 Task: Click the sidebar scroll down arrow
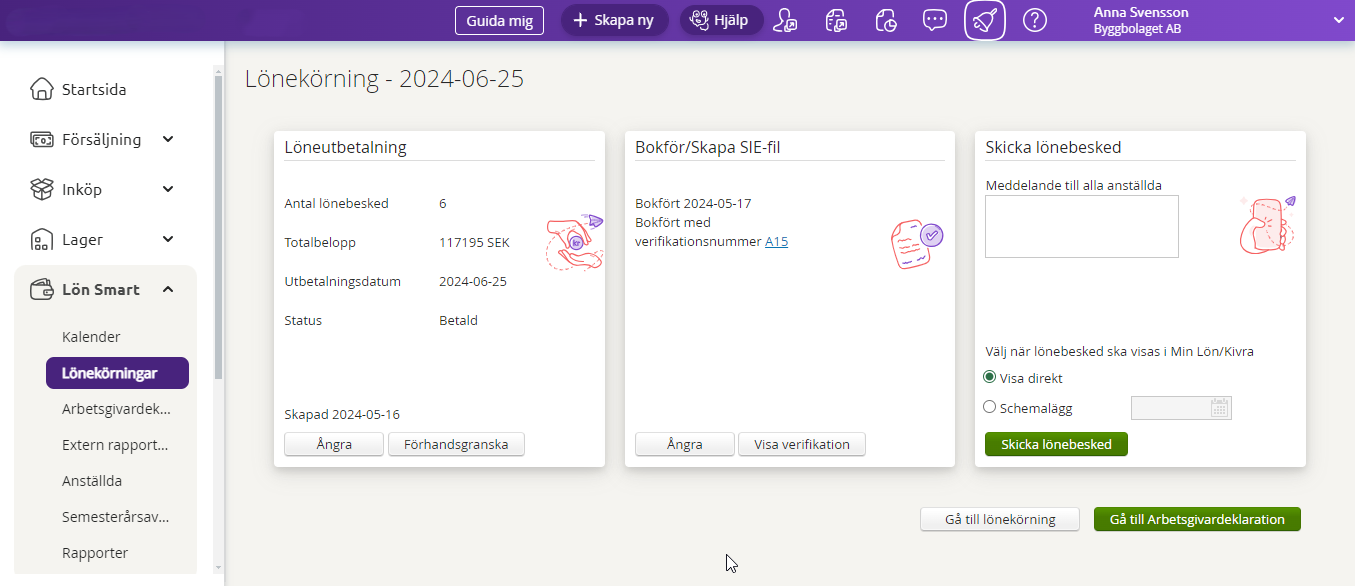(x=218, y=567)
